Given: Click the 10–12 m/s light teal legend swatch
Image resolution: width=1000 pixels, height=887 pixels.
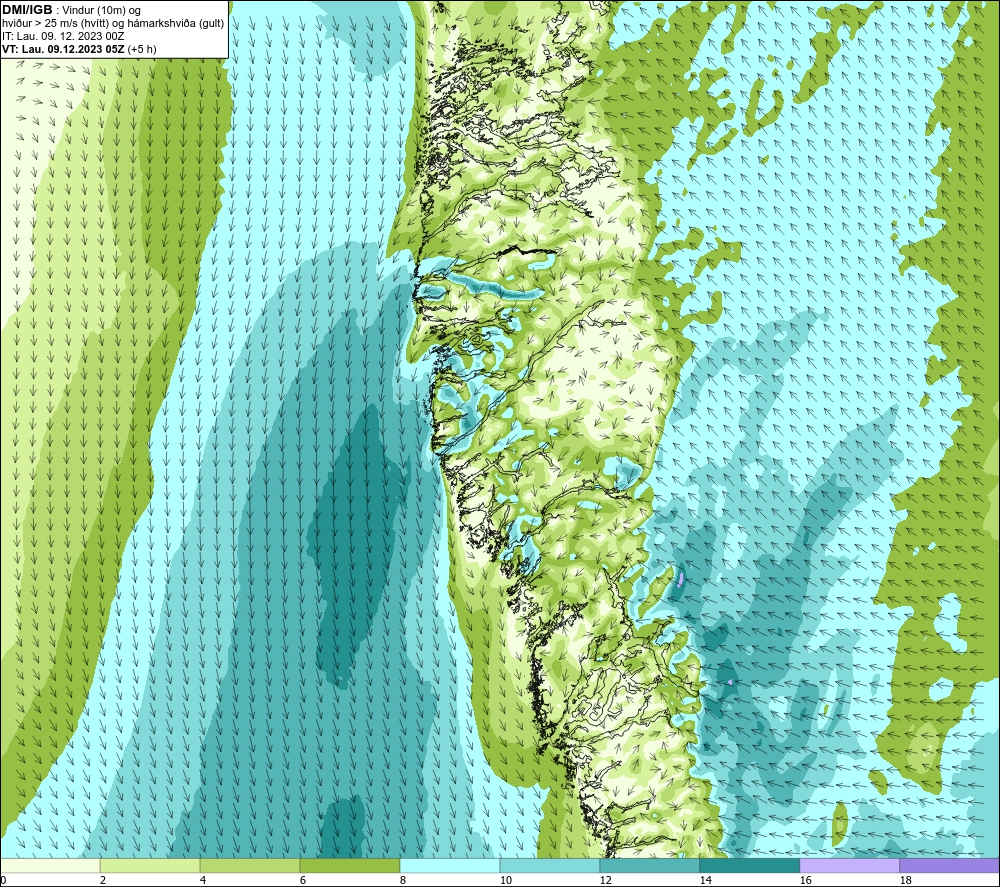Looking at the screenshot, I should tap(550, 865).
